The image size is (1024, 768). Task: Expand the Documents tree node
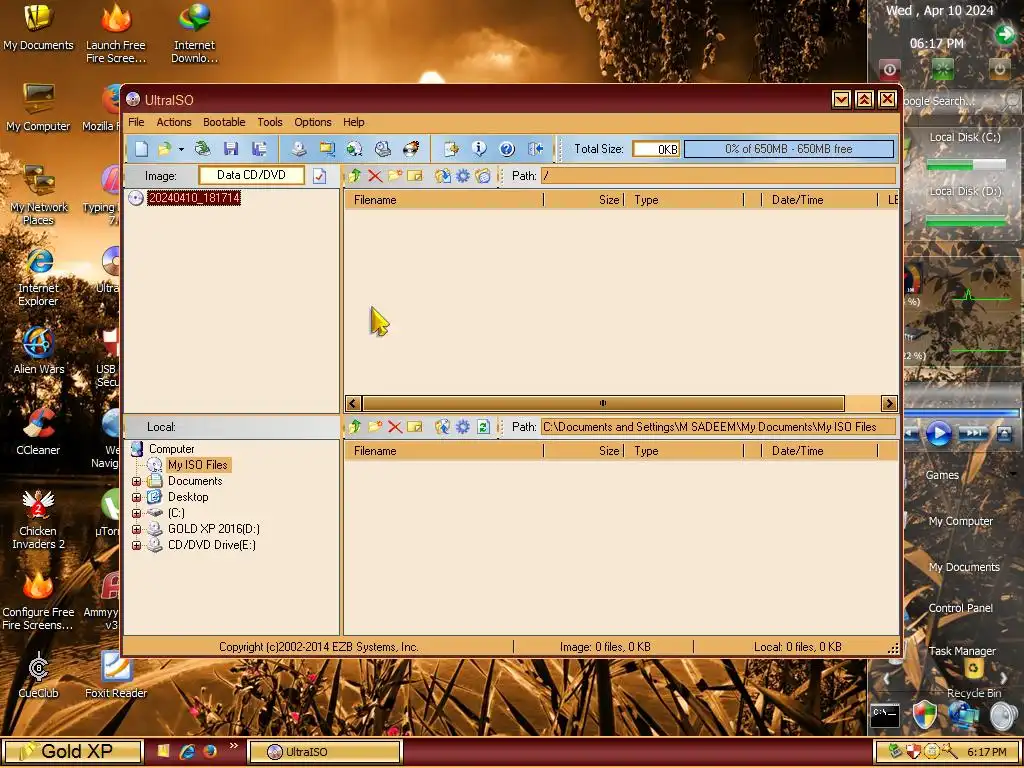click(136, 481)
